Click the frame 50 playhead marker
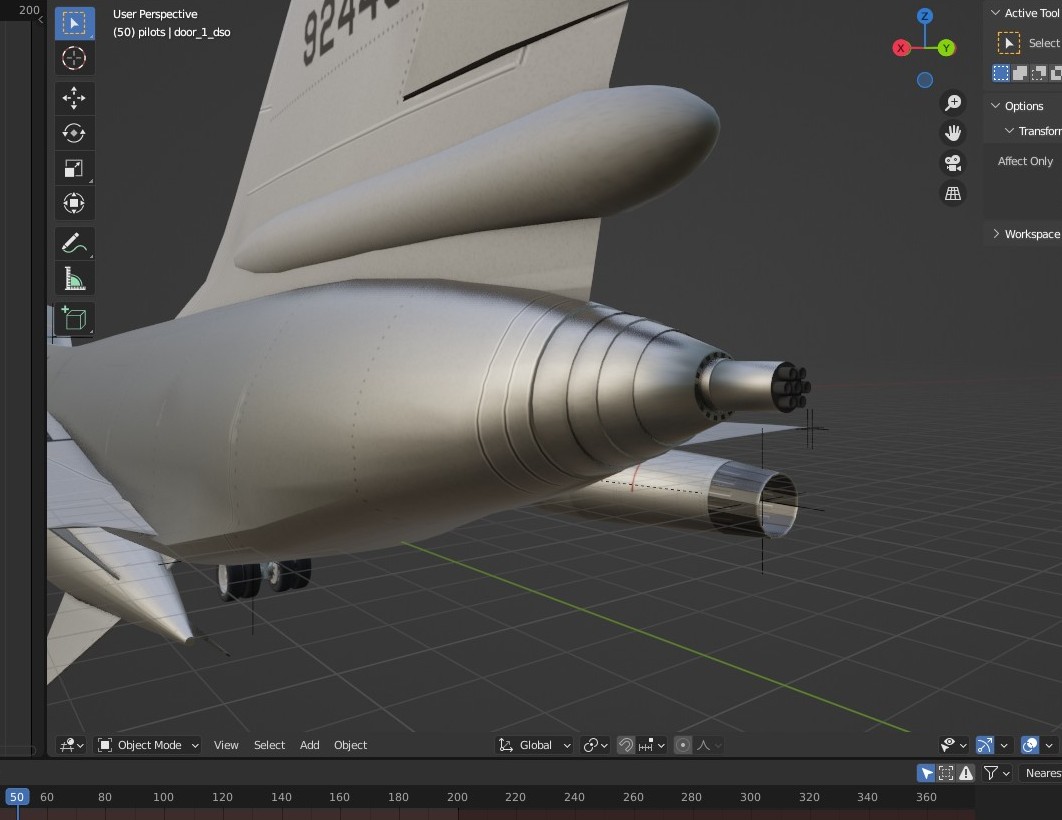The image size is (1062, 820). (17, 797)
